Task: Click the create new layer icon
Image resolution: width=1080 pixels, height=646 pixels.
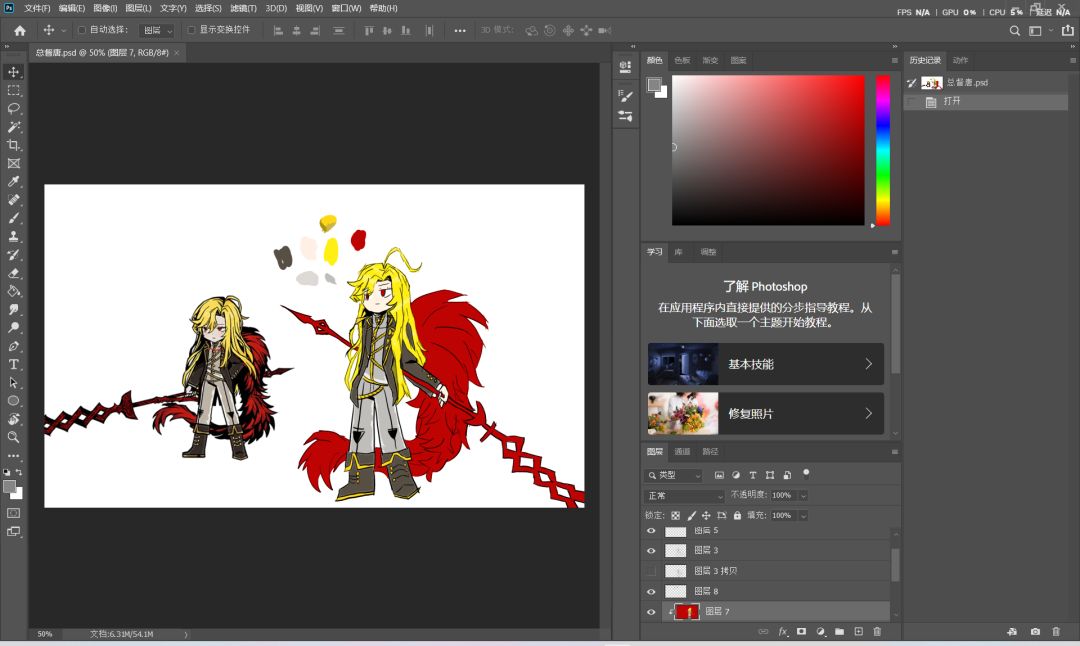Action: click(858, 632)
